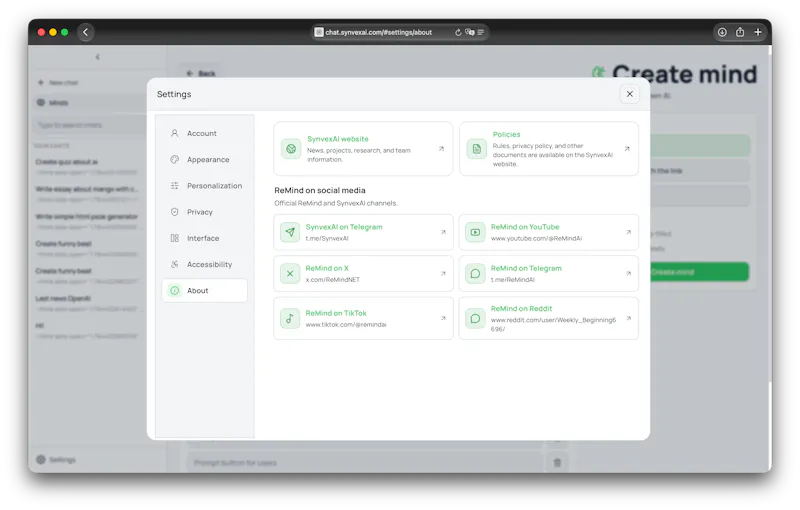Select the About settings tab
The width and height of the screenshot is (800, 510).
click(x=204, y=291)
